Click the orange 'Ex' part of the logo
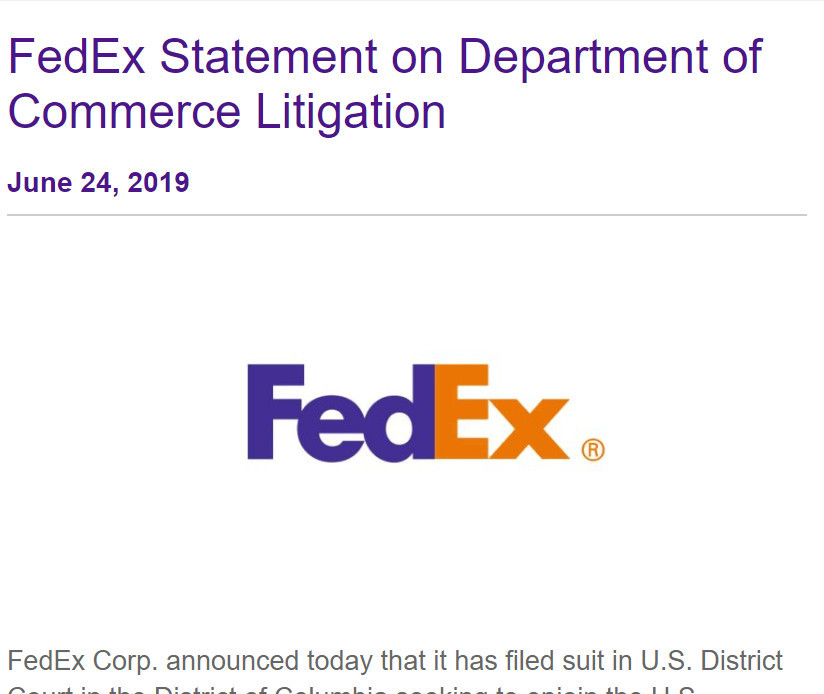824x694 pixels. click(500, 414)
